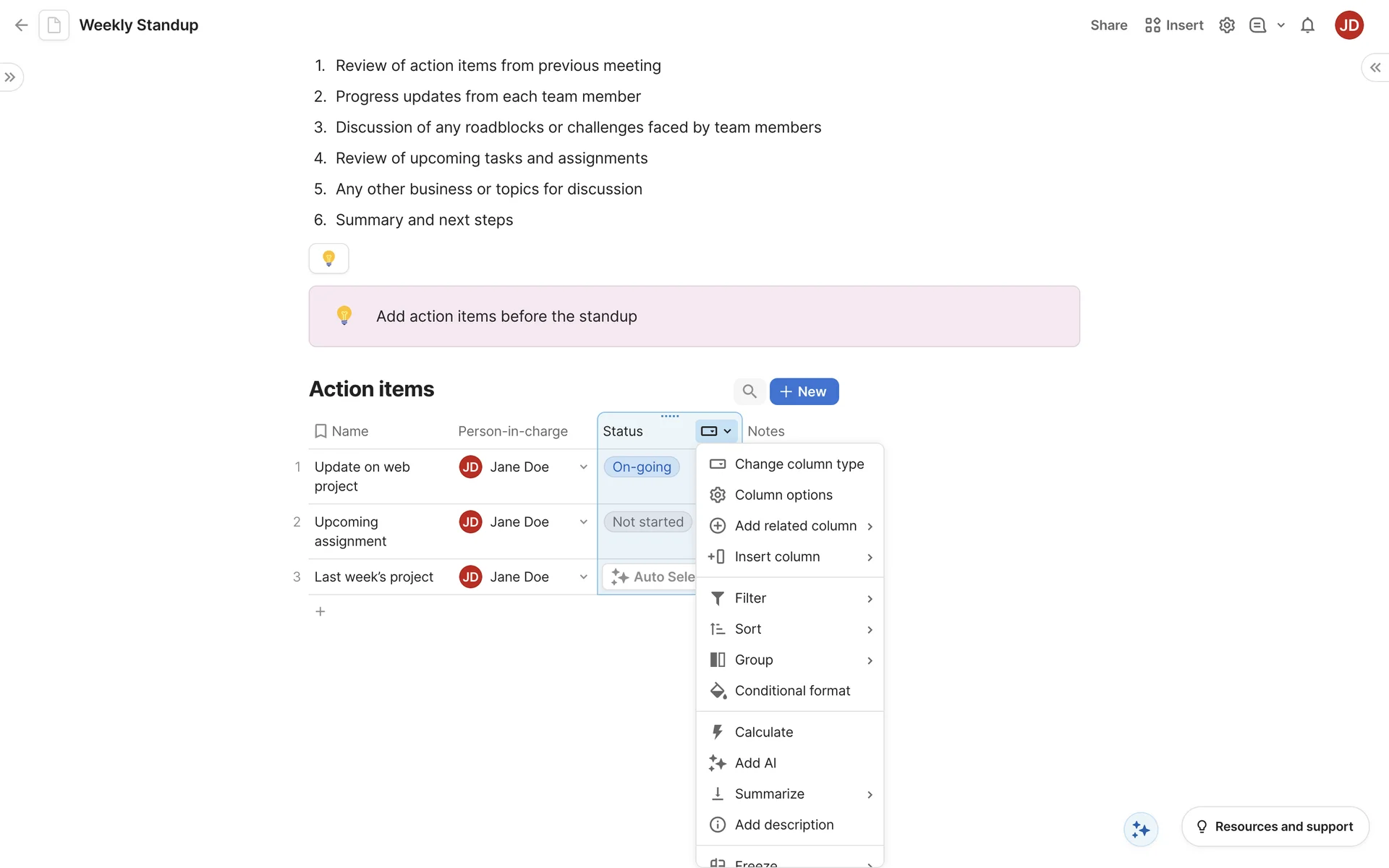Go back using the left arrow
The width and height of the screenshot is (1389, 868).
coord(22,25)
